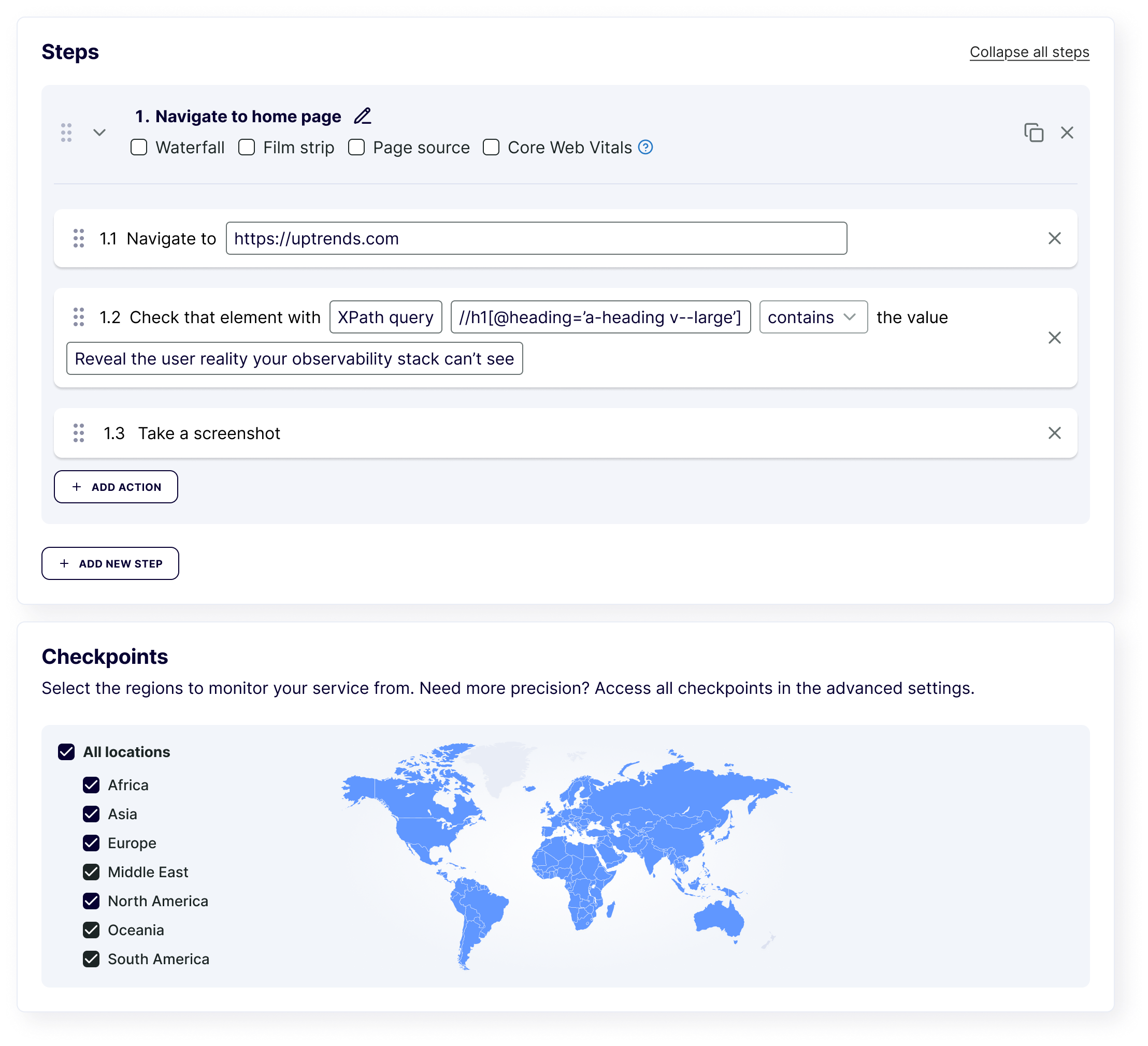The width and height of the screenshot is (1148, 1046).
Task: Remove step 1 with its X icon
Action: point(1068,133)
